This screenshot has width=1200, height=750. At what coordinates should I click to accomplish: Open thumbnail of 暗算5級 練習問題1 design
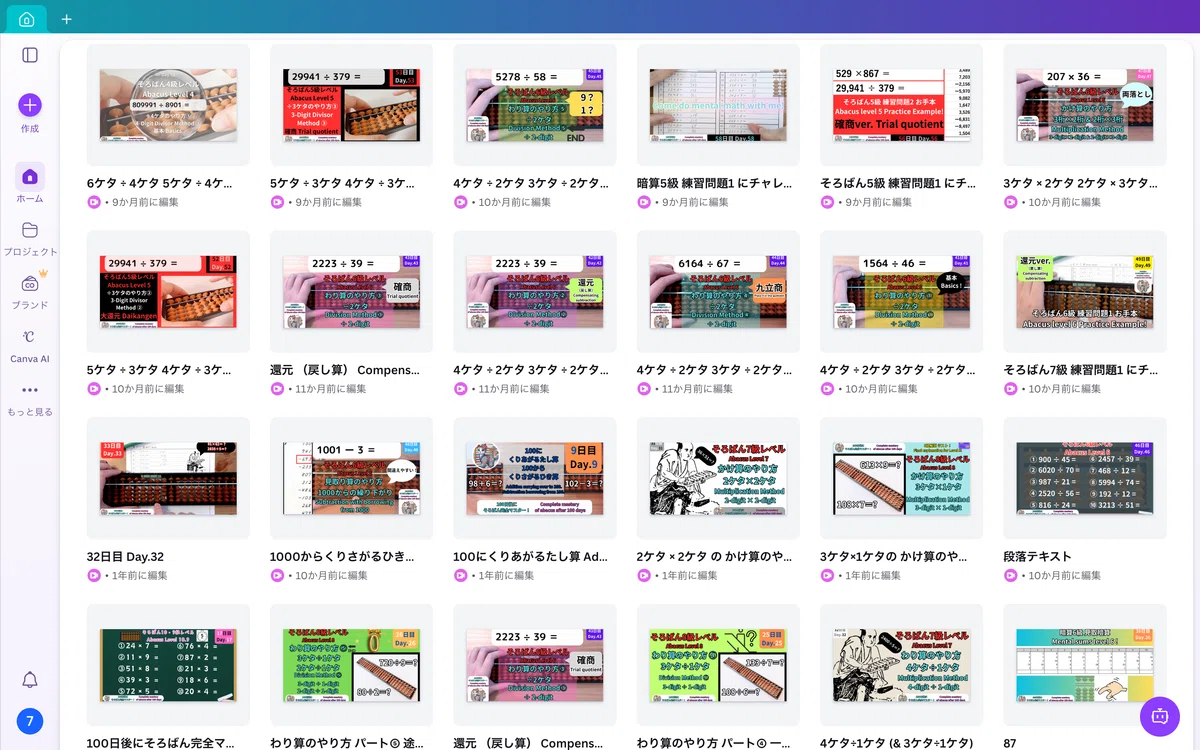[x=718, y=104]
